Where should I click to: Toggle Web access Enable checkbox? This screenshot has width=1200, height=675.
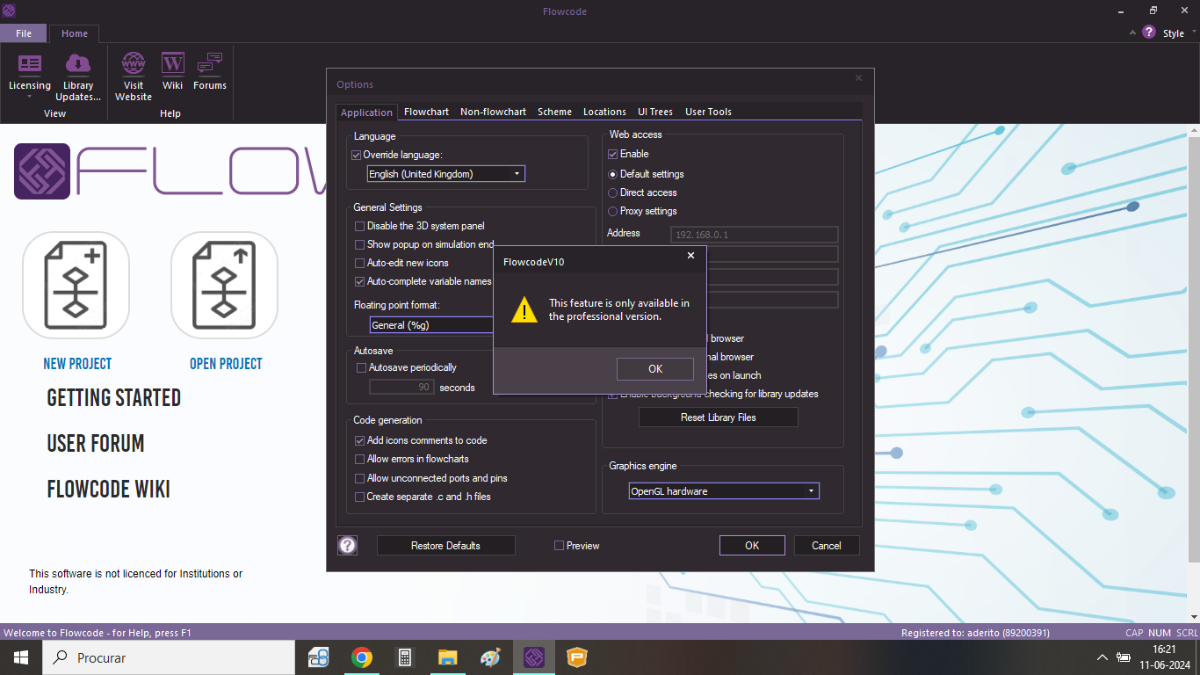pyautogui.click(x=613, y=155)
